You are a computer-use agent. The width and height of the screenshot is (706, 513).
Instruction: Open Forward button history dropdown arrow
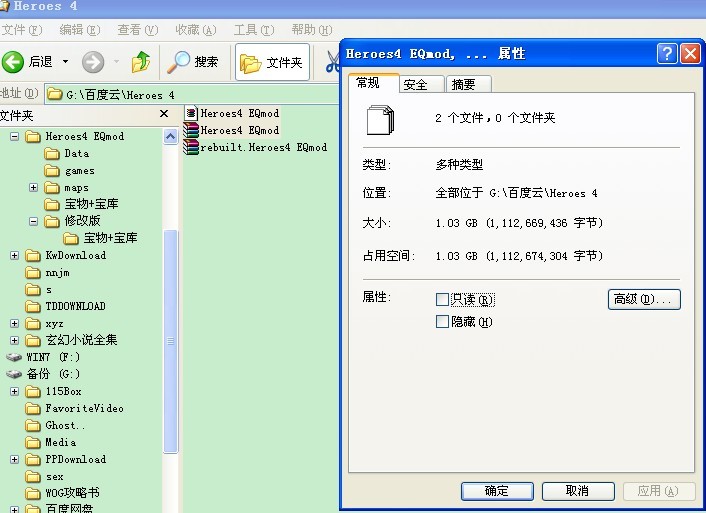pos(116,61)
